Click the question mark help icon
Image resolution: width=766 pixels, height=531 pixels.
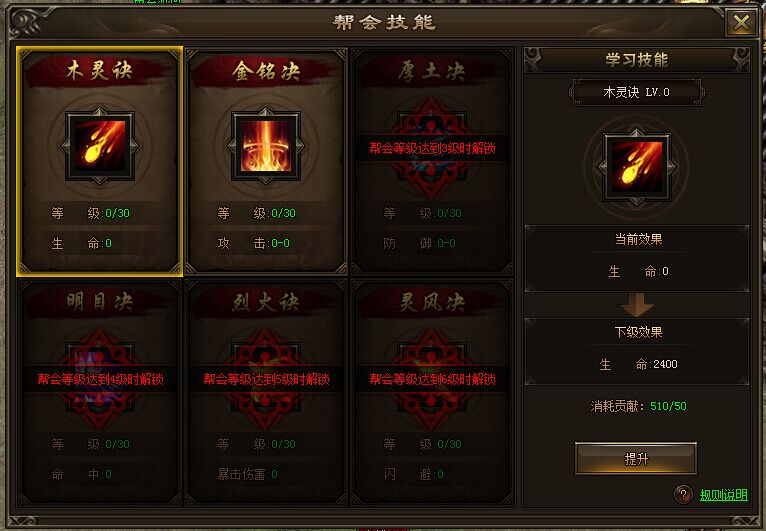683,494
